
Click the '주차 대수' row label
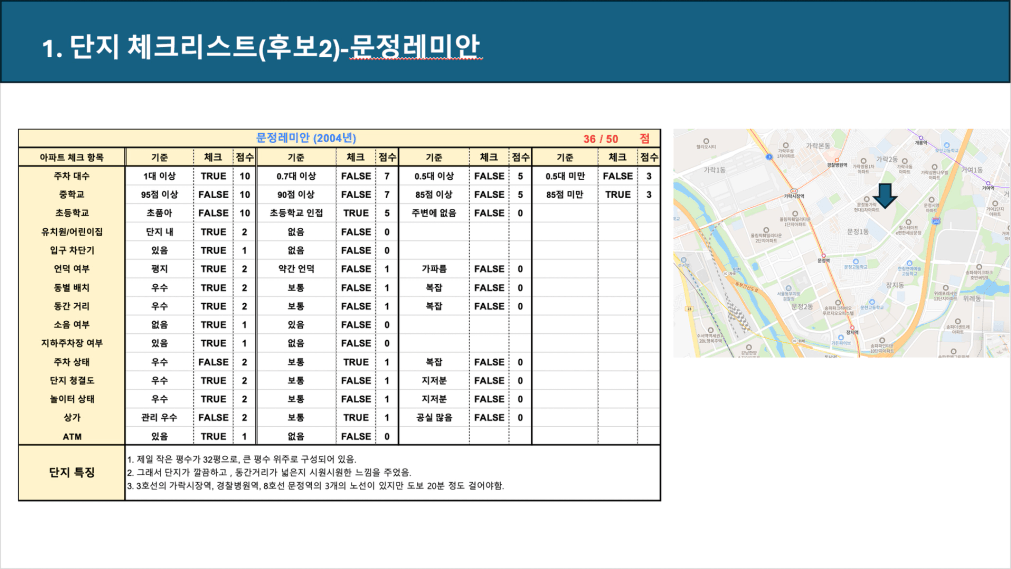[x=72, y=176]
